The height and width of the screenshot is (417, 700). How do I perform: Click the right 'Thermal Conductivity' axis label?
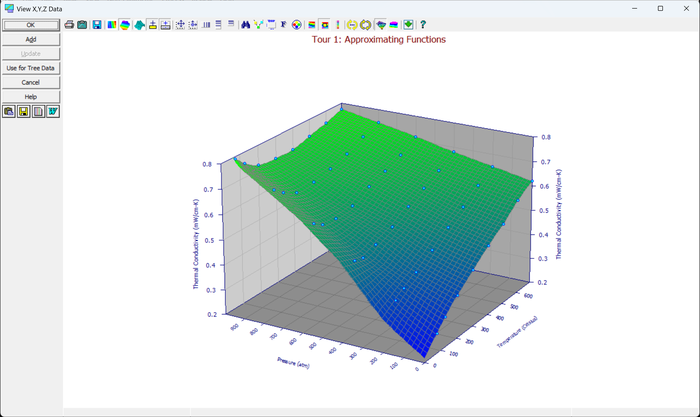coord(558,214)
